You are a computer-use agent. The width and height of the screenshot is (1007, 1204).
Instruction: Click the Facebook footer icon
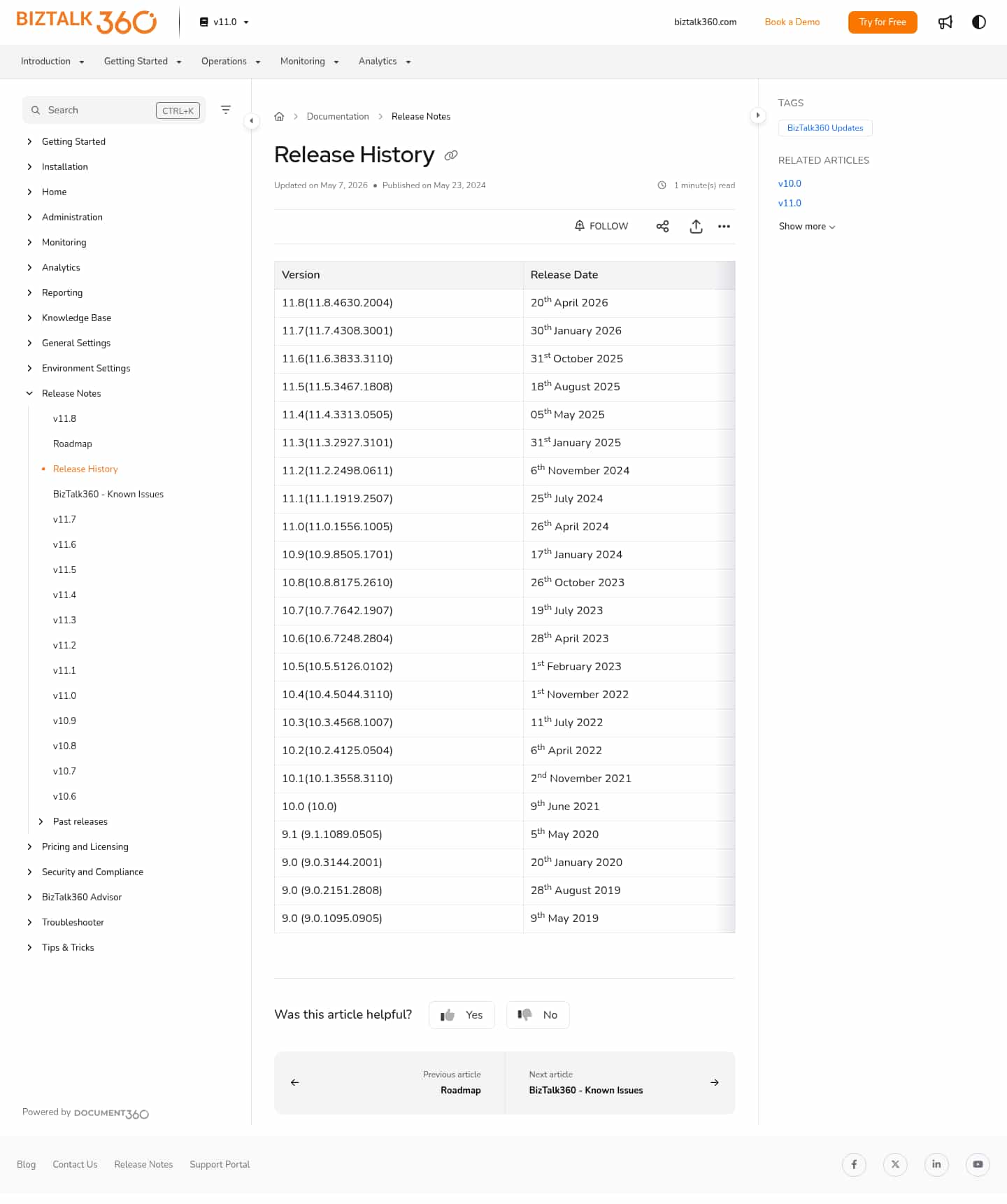click(854, 1164)
